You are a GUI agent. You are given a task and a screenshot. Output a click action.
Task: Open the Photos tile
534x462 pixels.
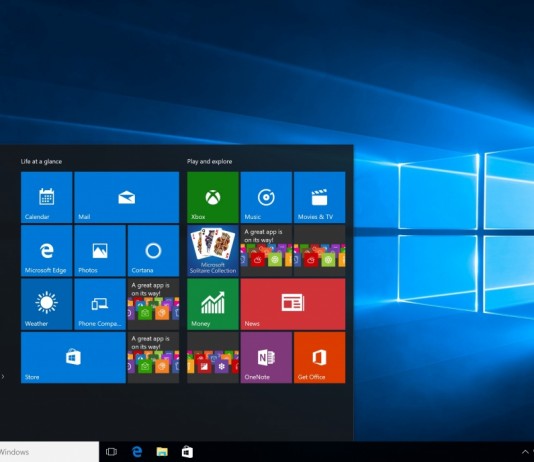100,251
